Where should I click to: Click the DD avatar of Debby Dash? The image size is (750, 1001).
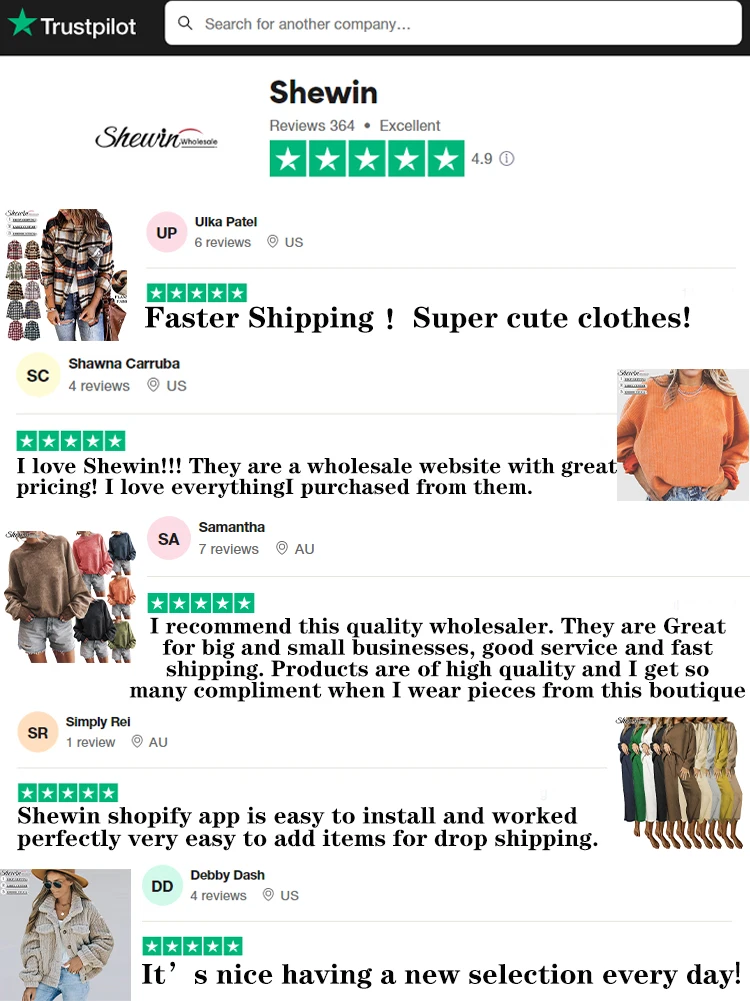click(162, 886)
